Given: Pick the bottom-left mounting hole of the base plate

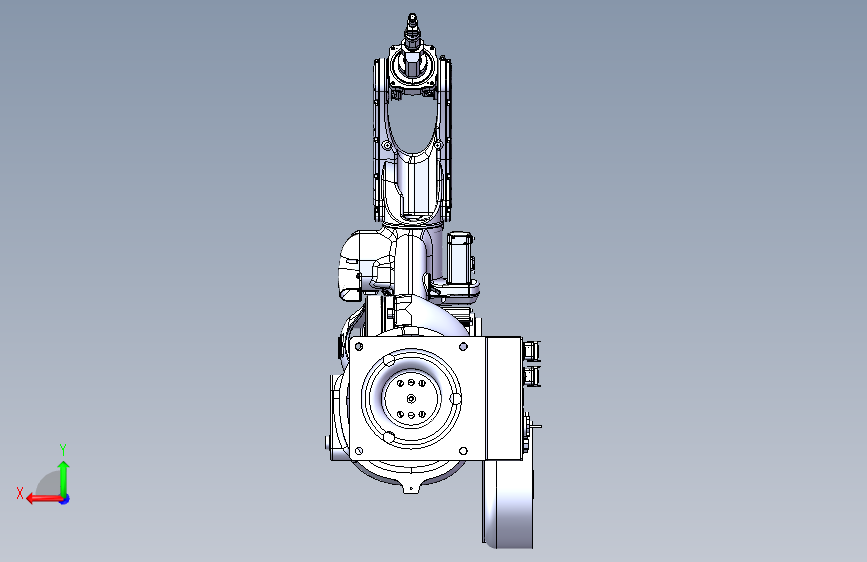Looking at the screenshot, I should tap(358, 451).
